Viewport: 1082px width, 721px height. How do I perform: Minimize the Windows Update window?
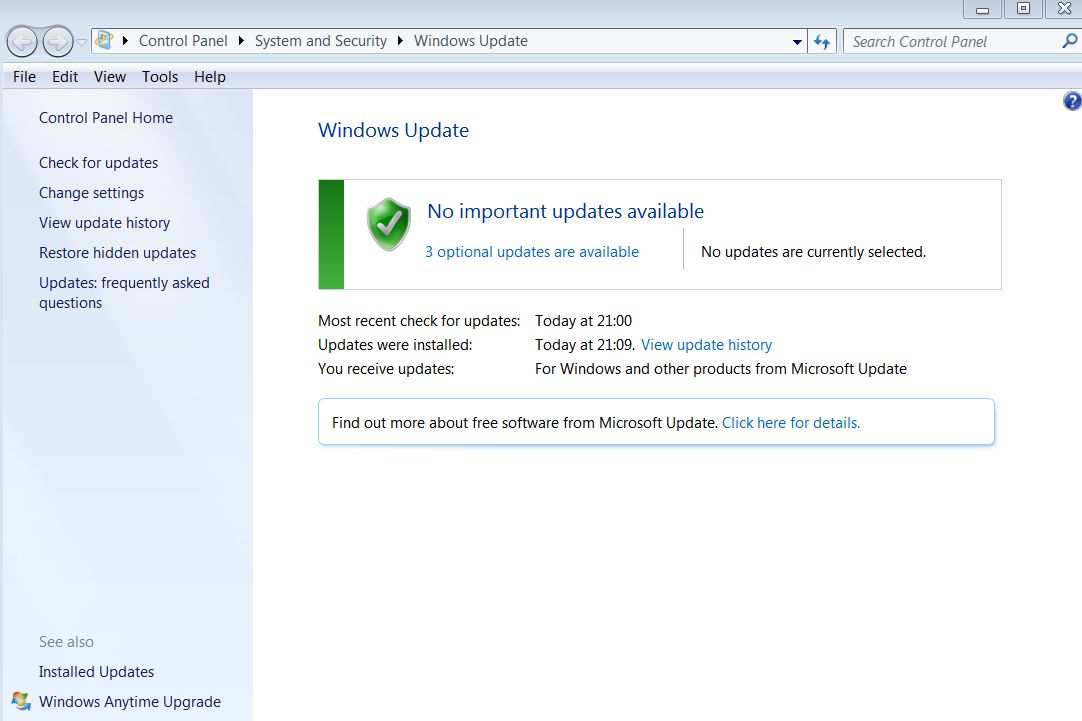pos(983,9)
